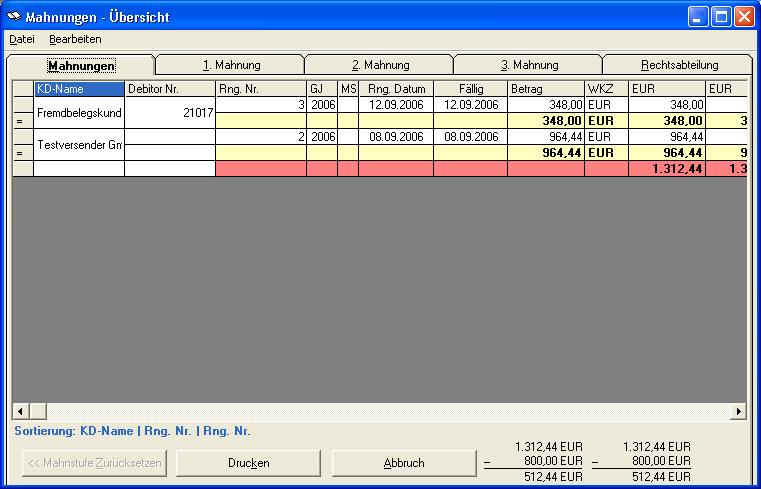761x489 pixels.
Task: Sort by the KD-Name column header
Action: tap(79, 89)
